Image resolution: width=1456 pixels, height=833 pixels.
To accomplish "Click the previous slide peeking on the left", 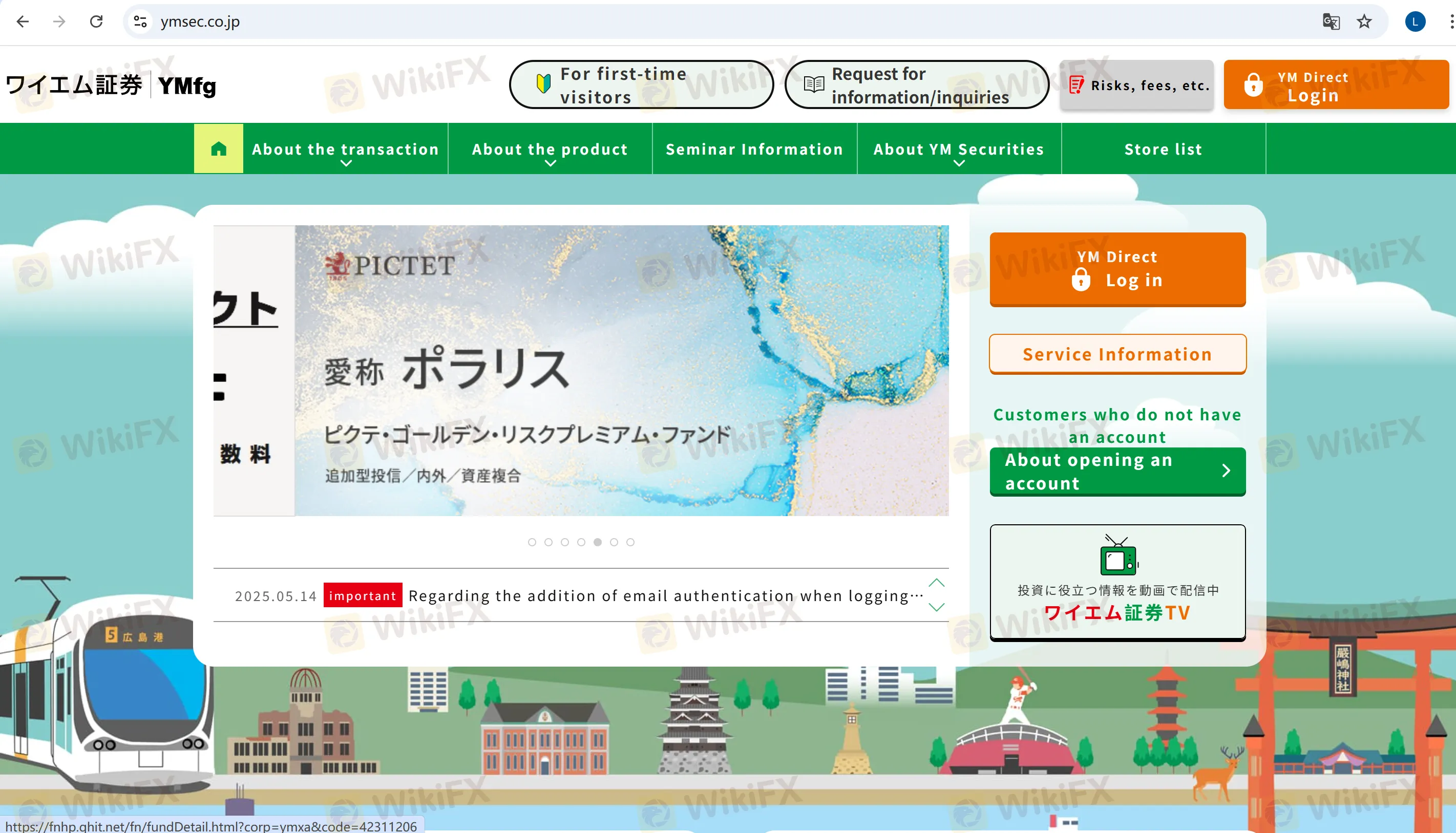I will point(254,370).
